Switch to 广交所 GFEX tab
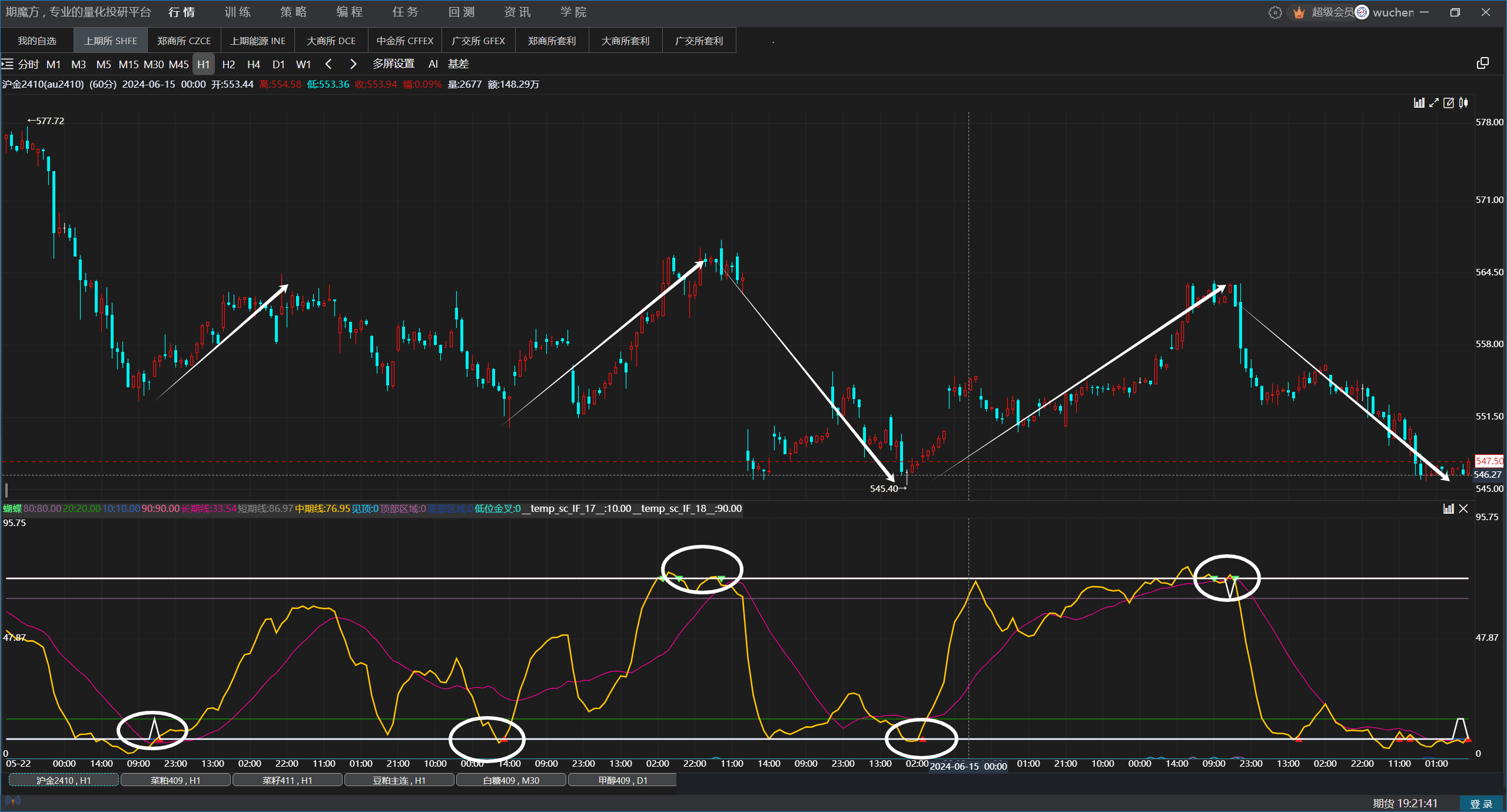Image resolution: width=1507 pixels, height=812 pixels. (479, 41)
